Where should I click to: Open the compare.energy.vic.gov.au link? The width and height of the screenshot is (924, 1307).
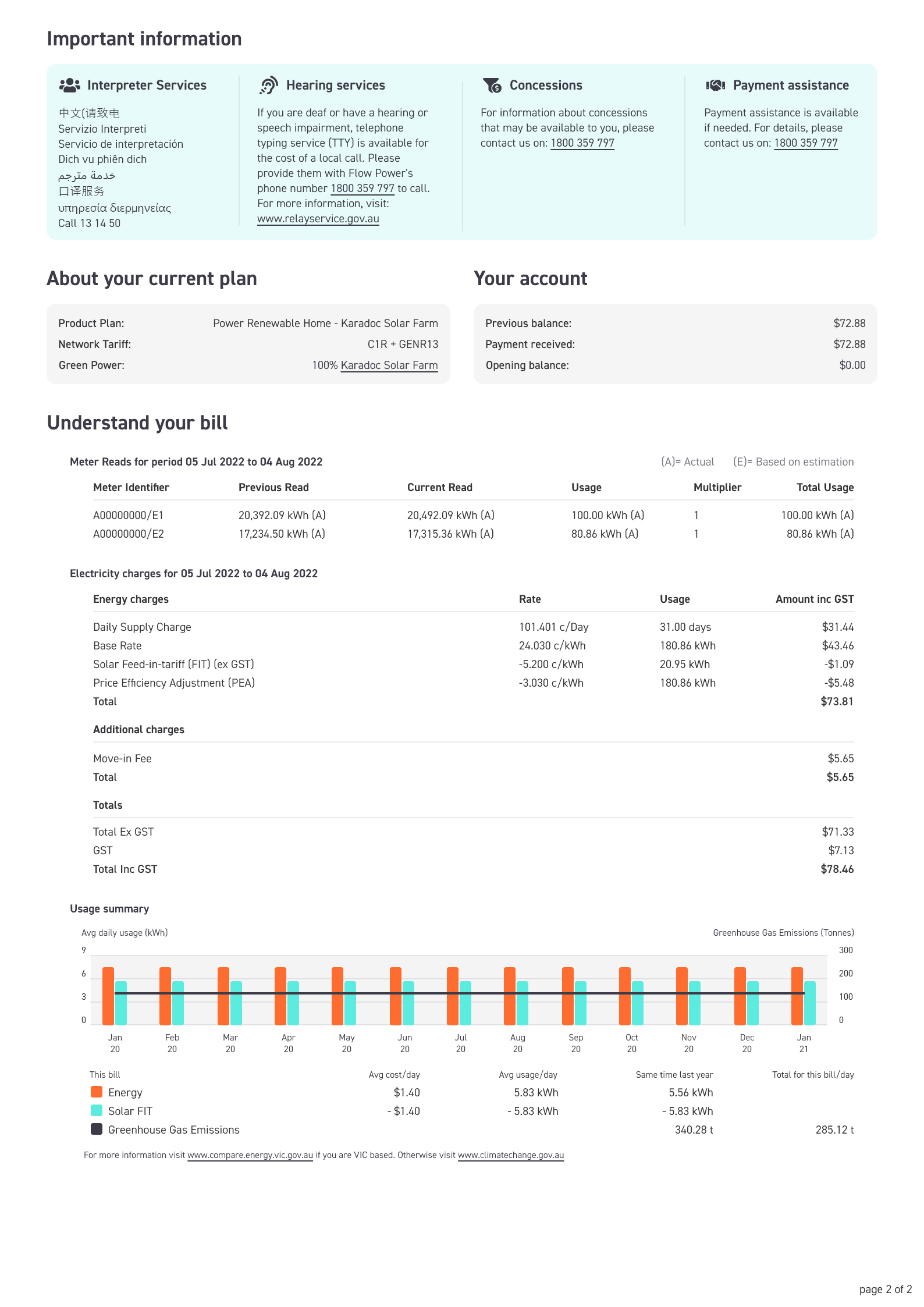pyautogui.click(x=250, y=1155)
